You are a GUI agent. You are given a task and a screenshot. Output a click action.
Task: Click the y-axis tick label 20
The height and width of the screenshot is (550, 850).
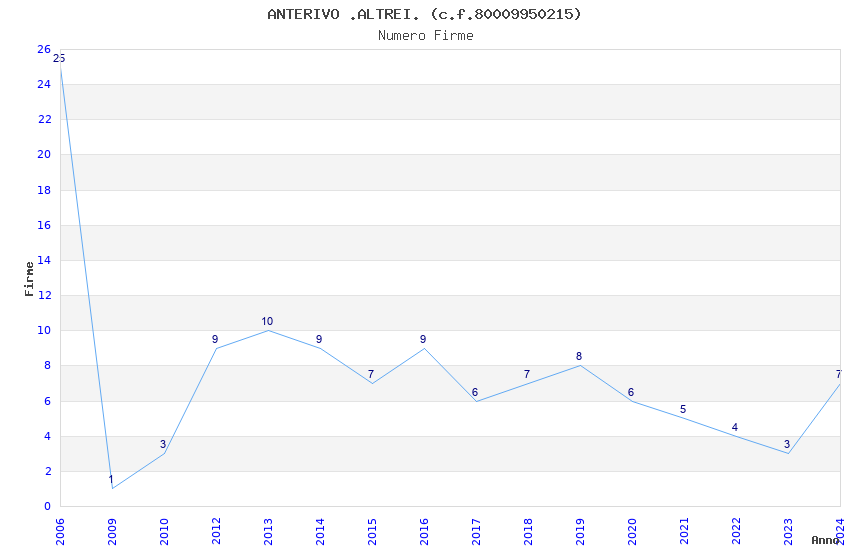44,154
